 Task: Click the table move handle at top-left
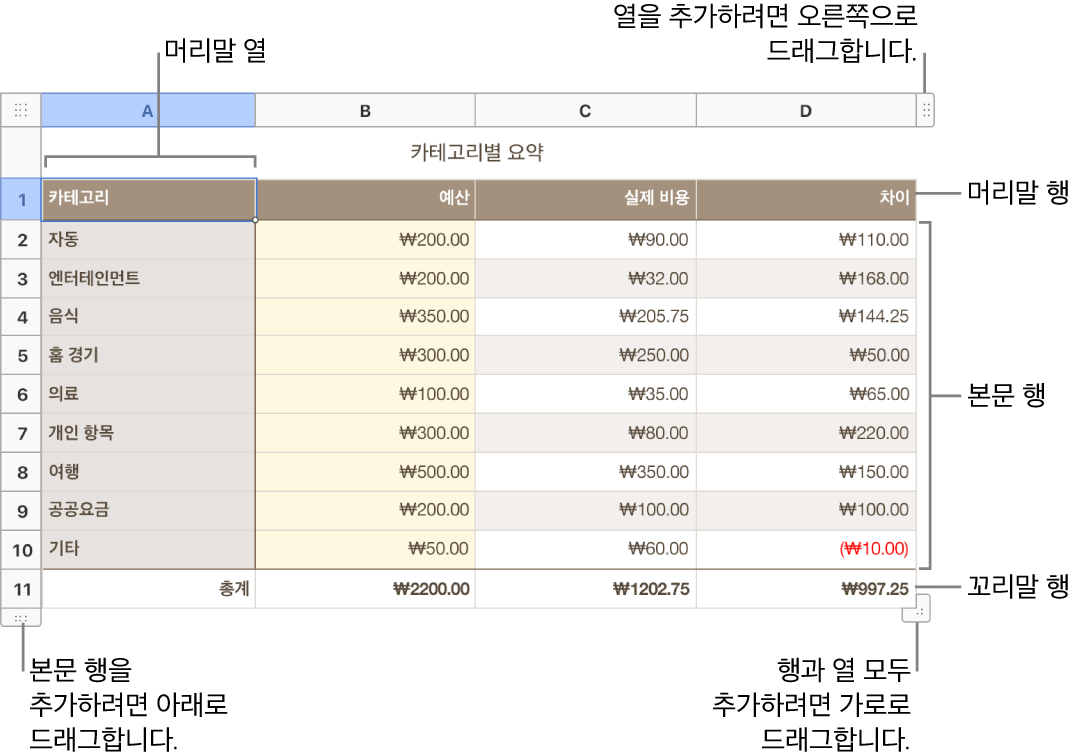tap(21, 110)
